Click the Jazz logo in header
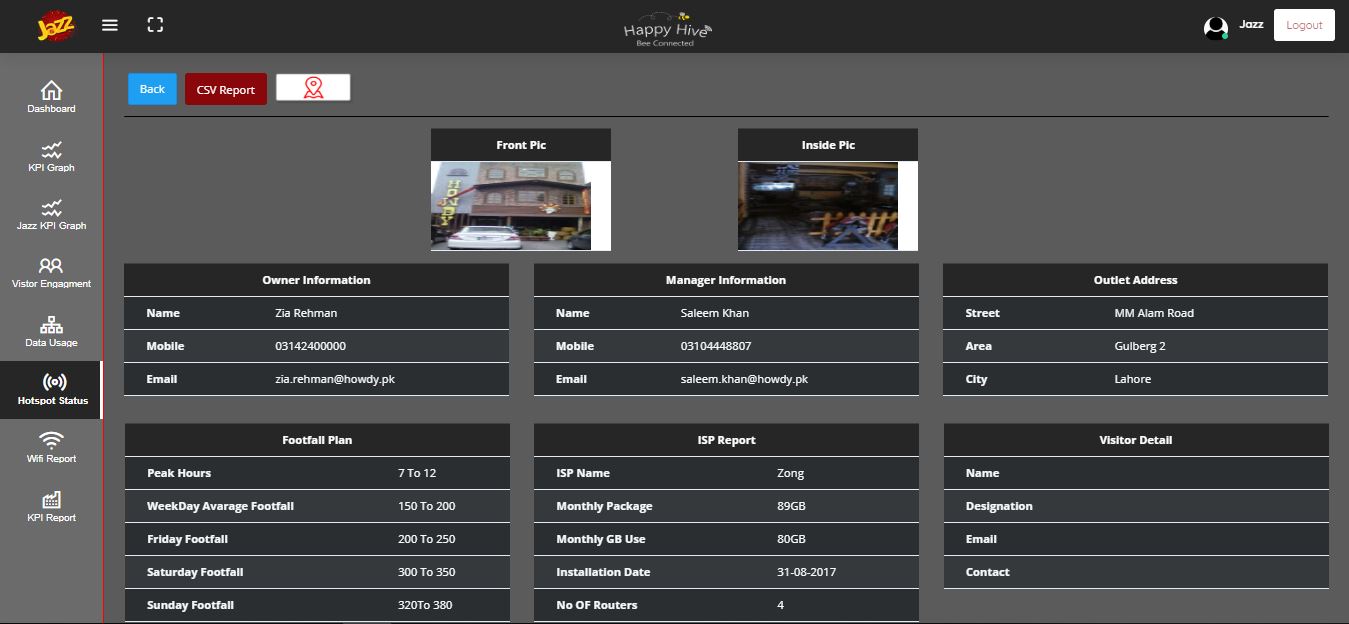 click(56, 26)
